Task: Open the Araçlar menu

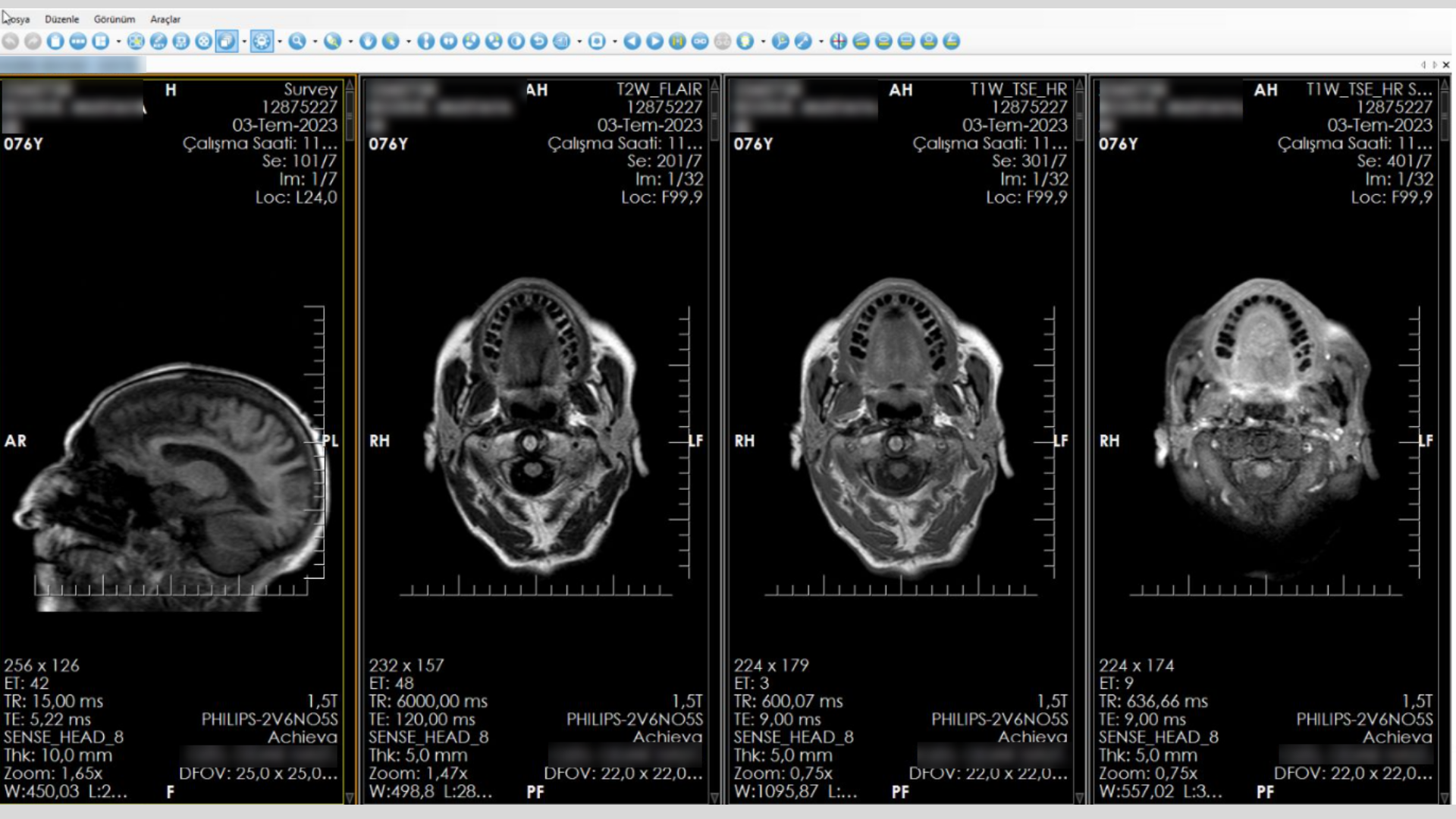Action: pos(165,19)
